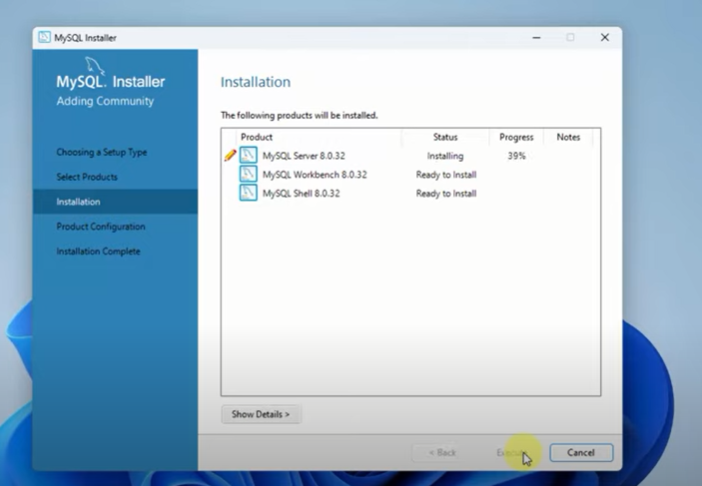Show installation details
This screenshot has width=702, height=486.
pos(261,414)
